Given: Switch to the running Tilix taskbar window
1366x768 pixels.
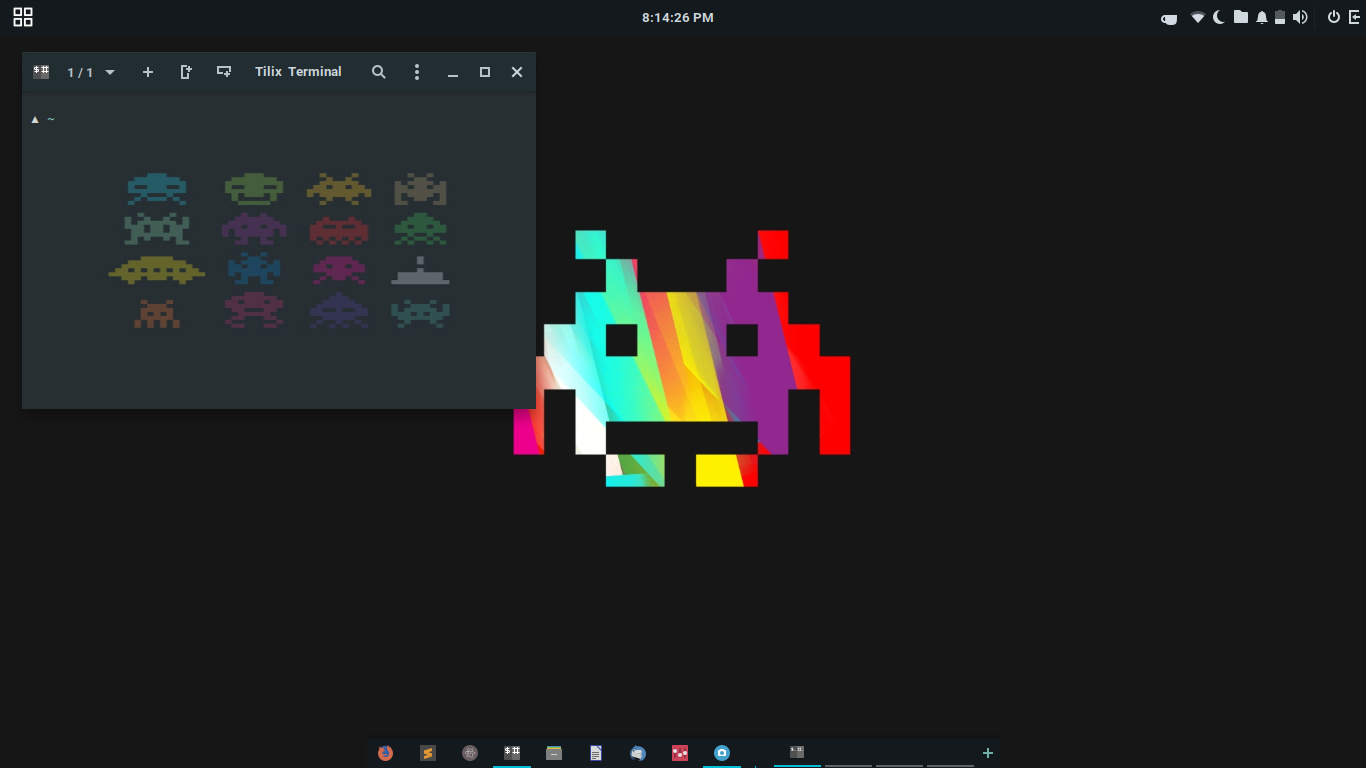Looking at the screenshot, I should 797,753.
